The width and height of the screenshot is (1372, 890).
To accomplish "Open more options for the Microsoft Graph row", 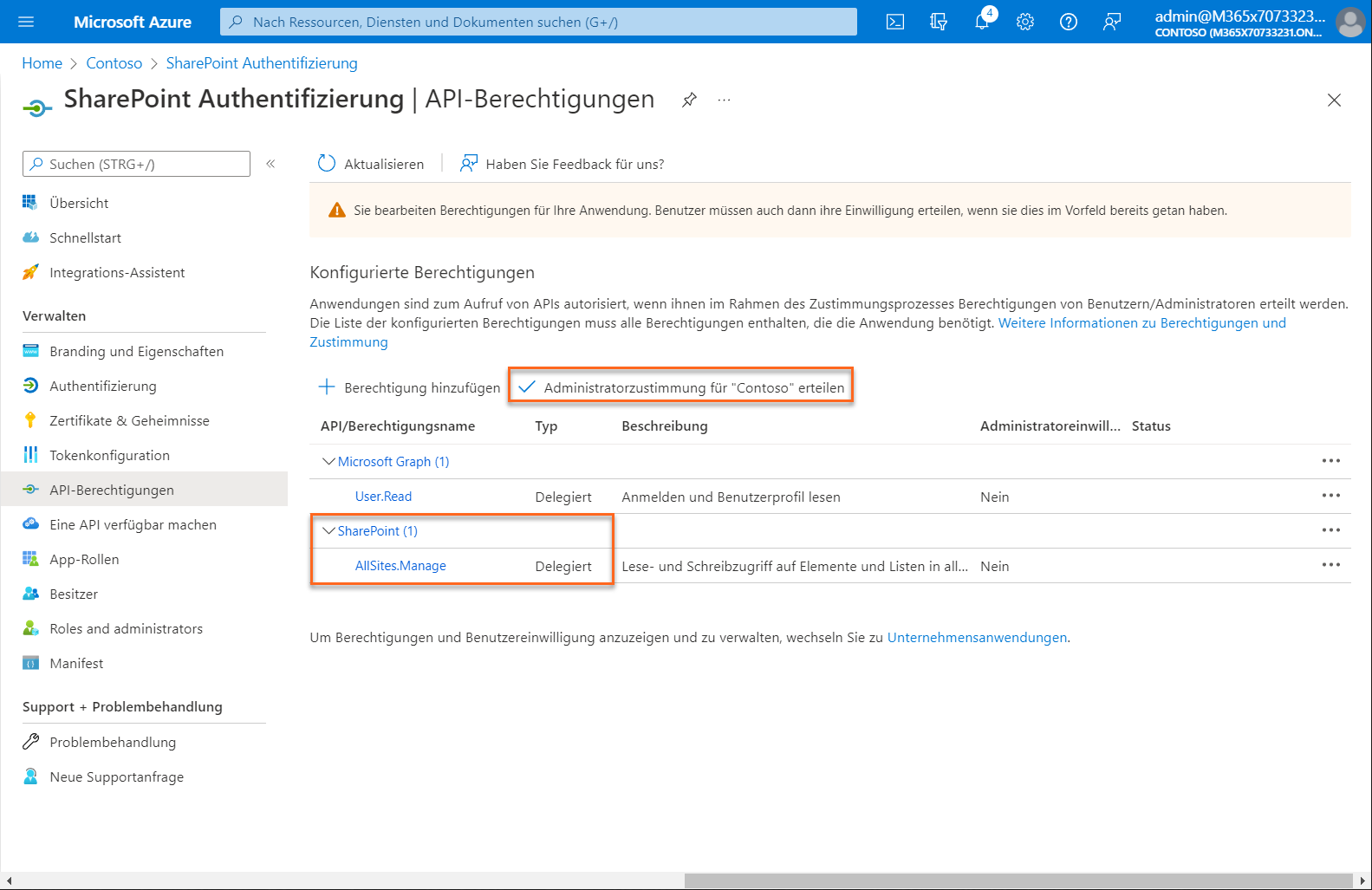I will [1331, 461].
